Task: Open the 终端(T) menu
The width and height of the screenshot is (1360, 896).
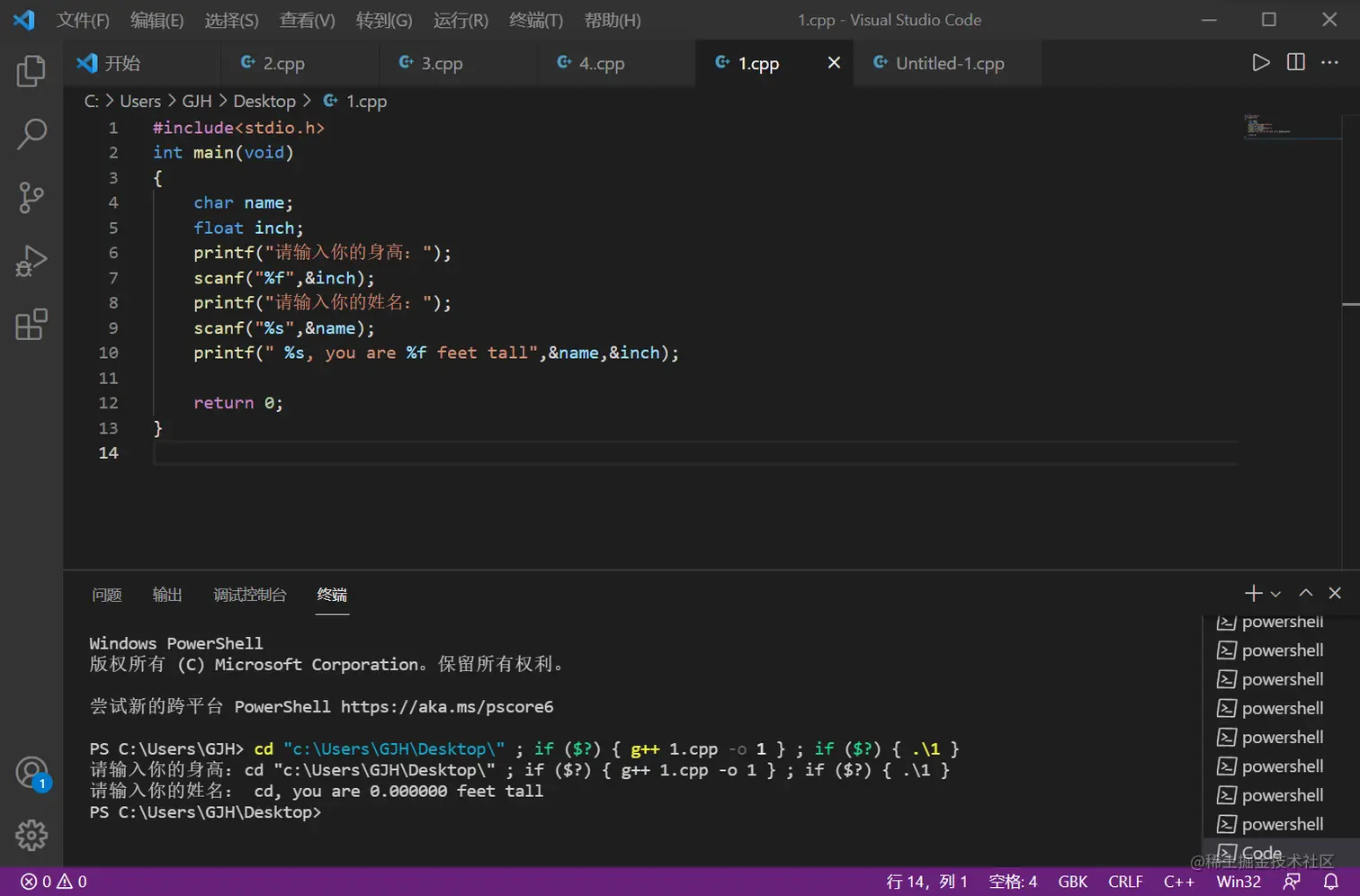Action: [x=536, y=20]
